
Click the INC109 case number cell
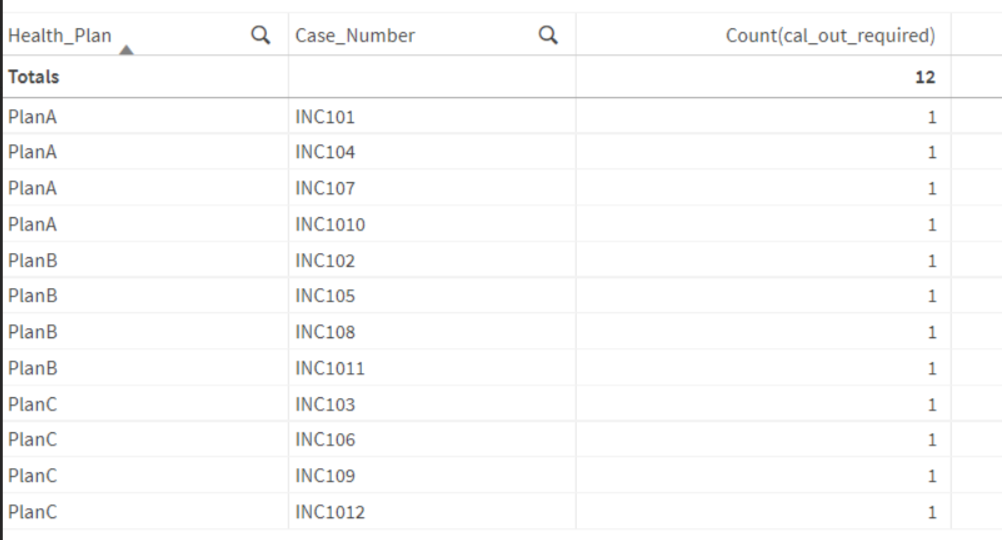click(325, 476)
